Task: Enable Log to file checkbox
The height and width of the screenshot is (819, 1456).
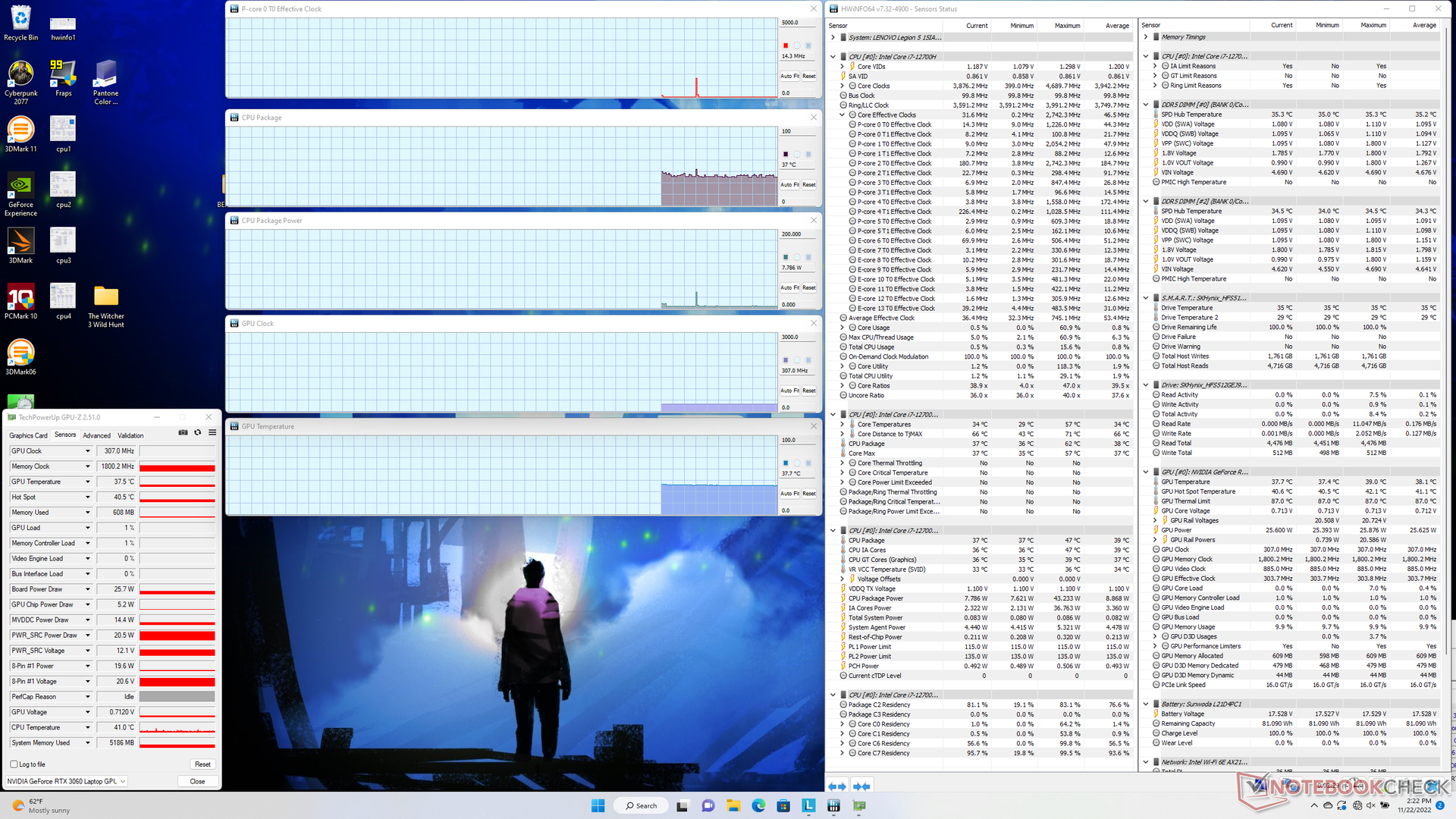Action: click(14, 764)
